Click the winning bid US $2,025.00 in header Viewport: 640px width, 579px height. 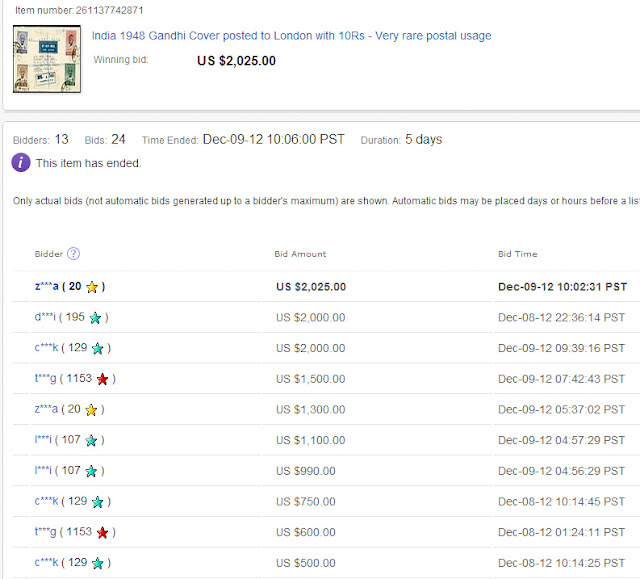click(x=236, y=61)
